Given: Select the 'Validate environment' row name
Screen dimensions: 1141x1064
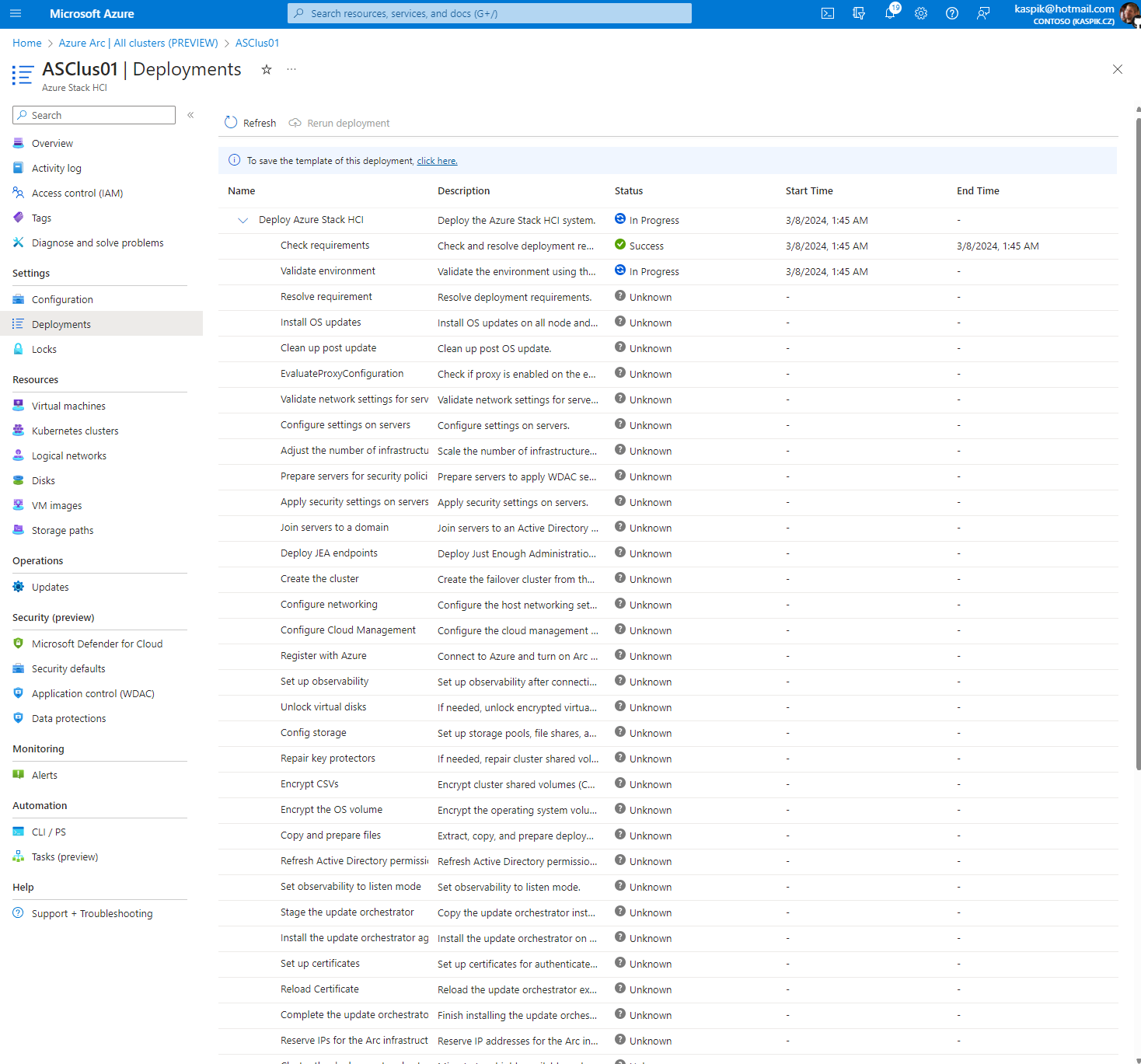Looking at the screenshot, I should point(328,270).
